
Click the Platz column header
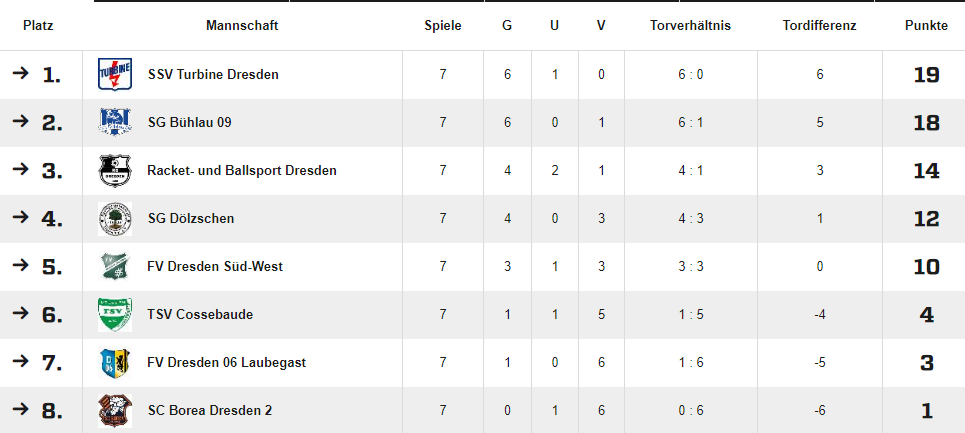point(38,26)
